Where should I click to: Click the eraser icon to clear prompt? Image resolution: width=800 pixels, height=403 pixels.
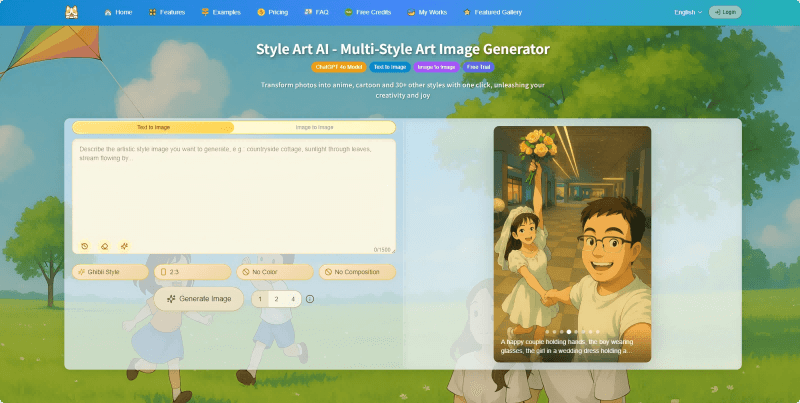pos(104,245)
